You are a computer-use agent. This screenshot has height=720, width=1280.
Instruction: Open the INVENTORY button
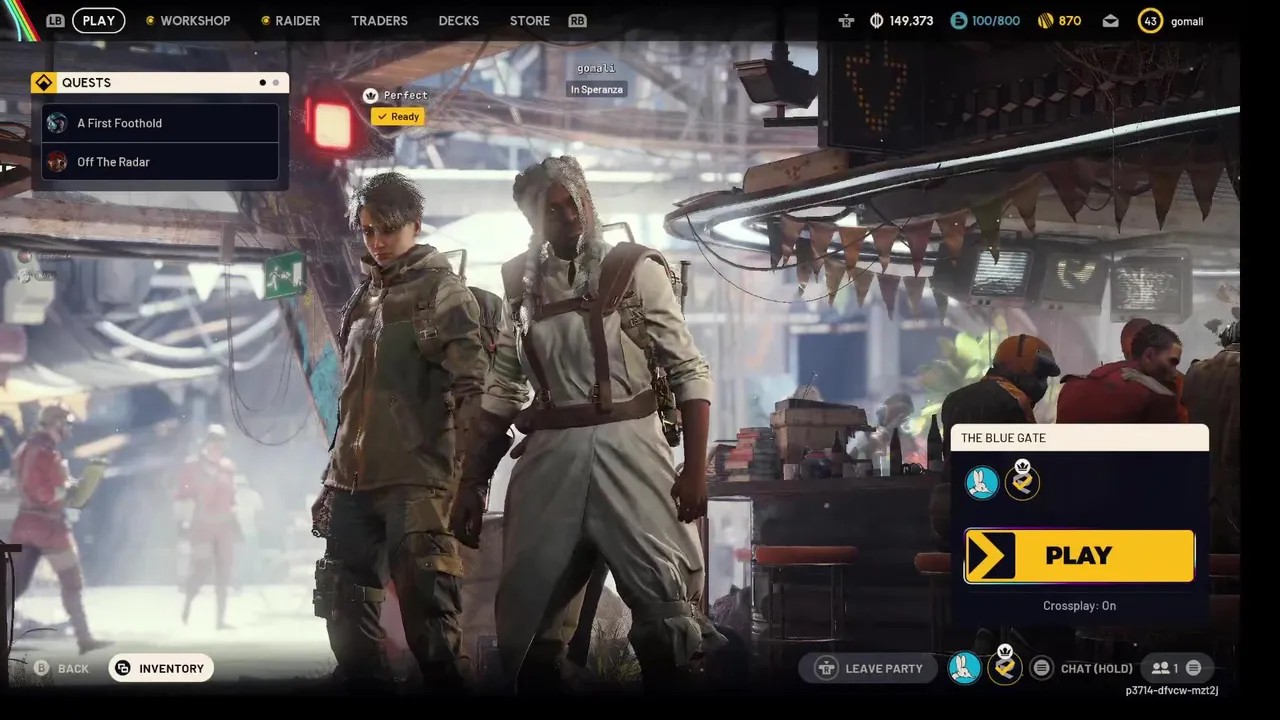[x=161, y=668]
